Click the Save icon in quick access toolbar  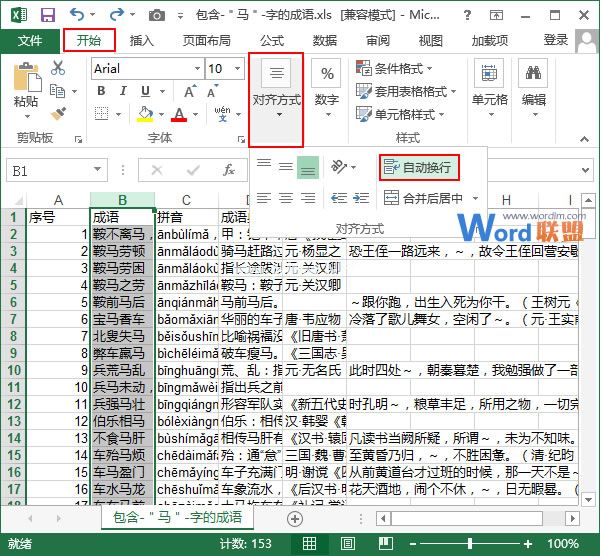tap(47, 14)
